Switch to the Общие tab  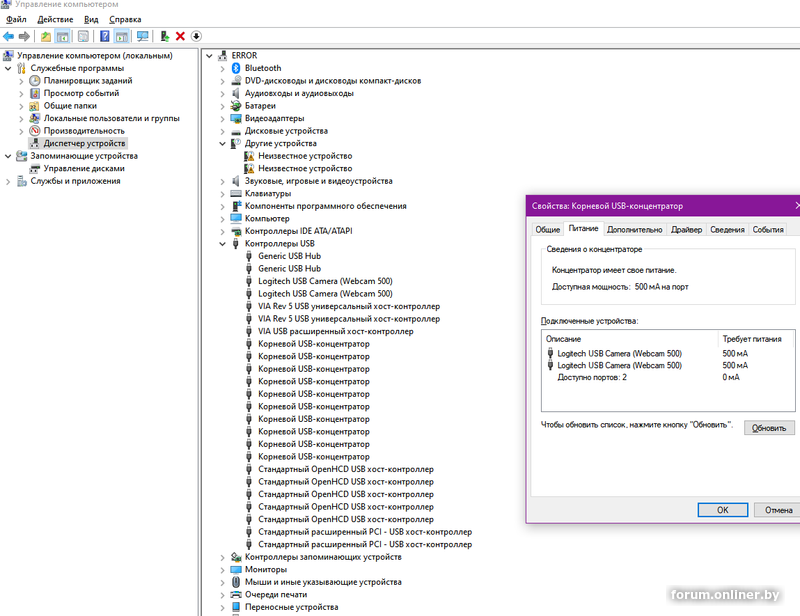pyautogui.click(x=547, y=230)
